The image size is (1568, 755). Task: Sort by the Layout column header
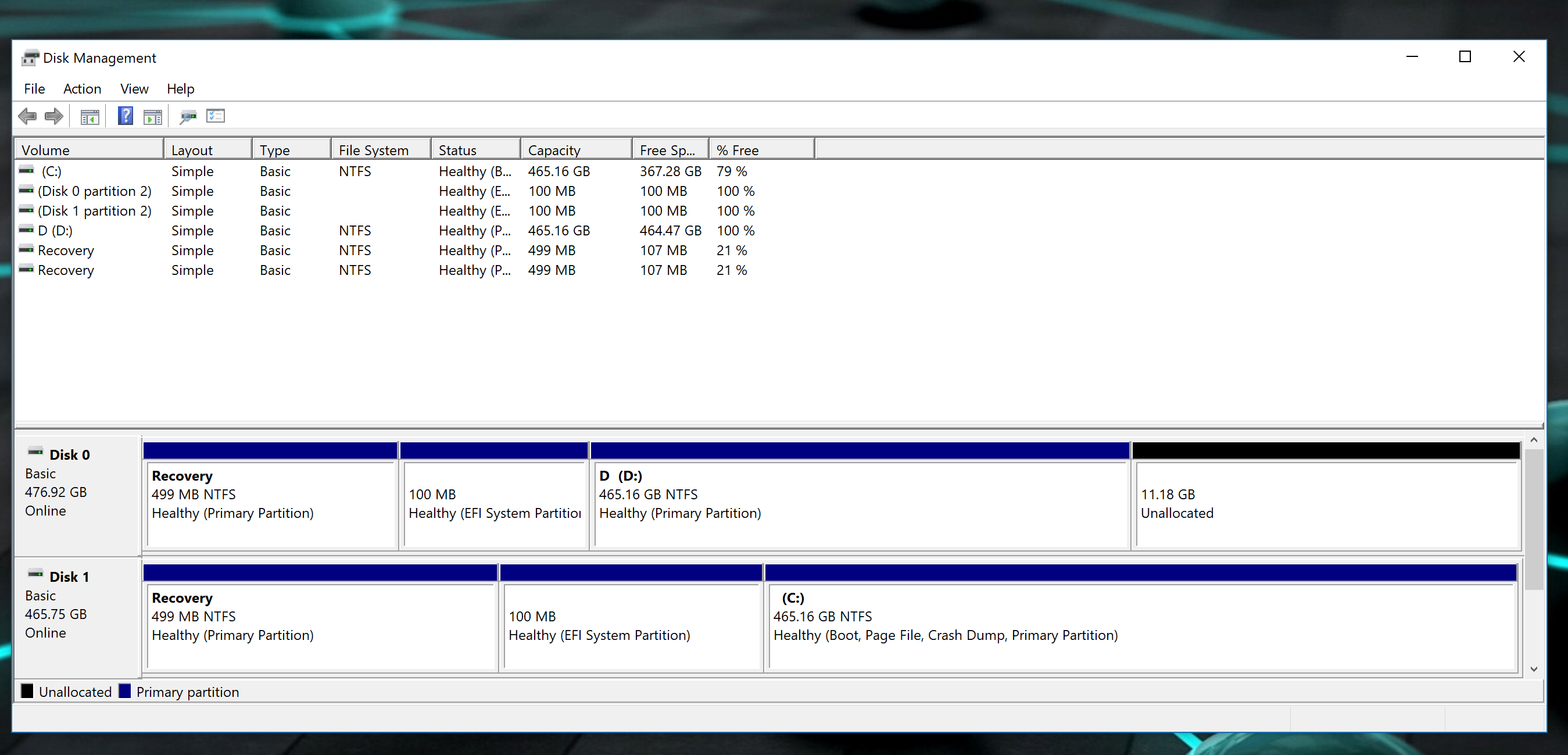point(207,150)
